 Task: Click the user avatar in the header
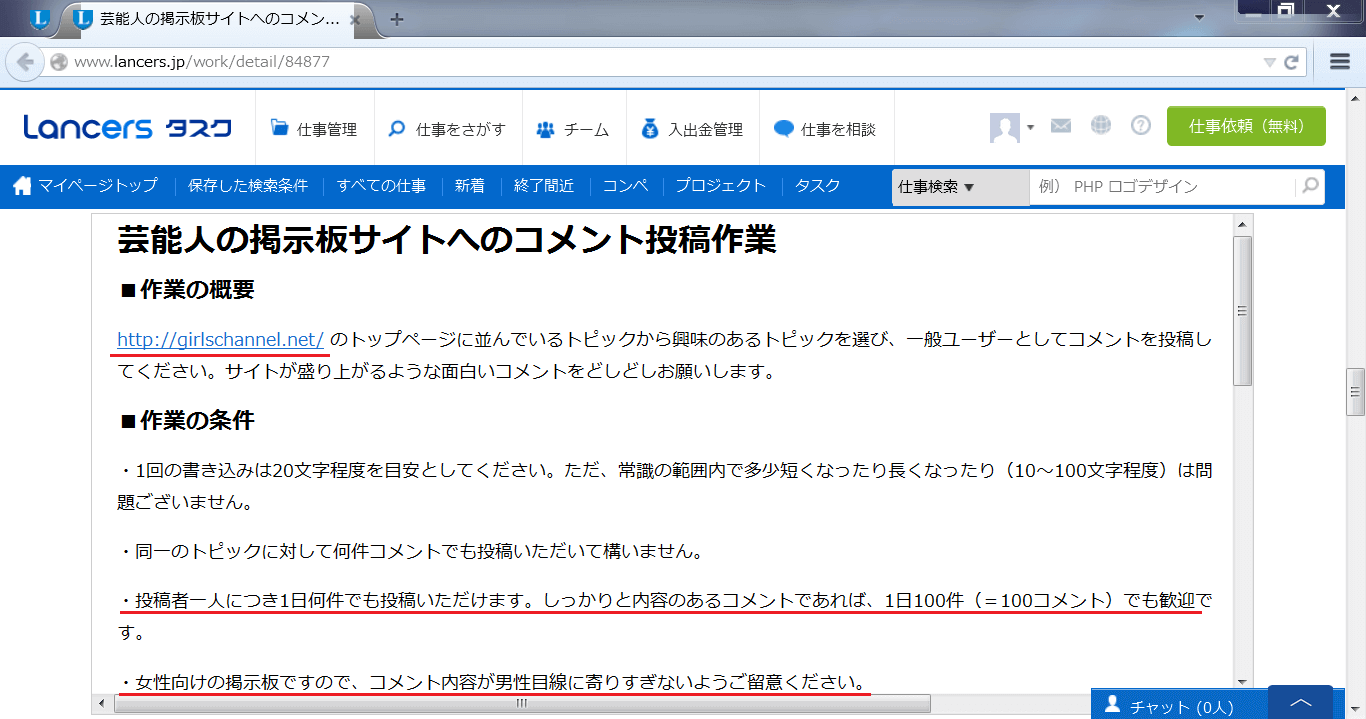[x=1007, y=125]
